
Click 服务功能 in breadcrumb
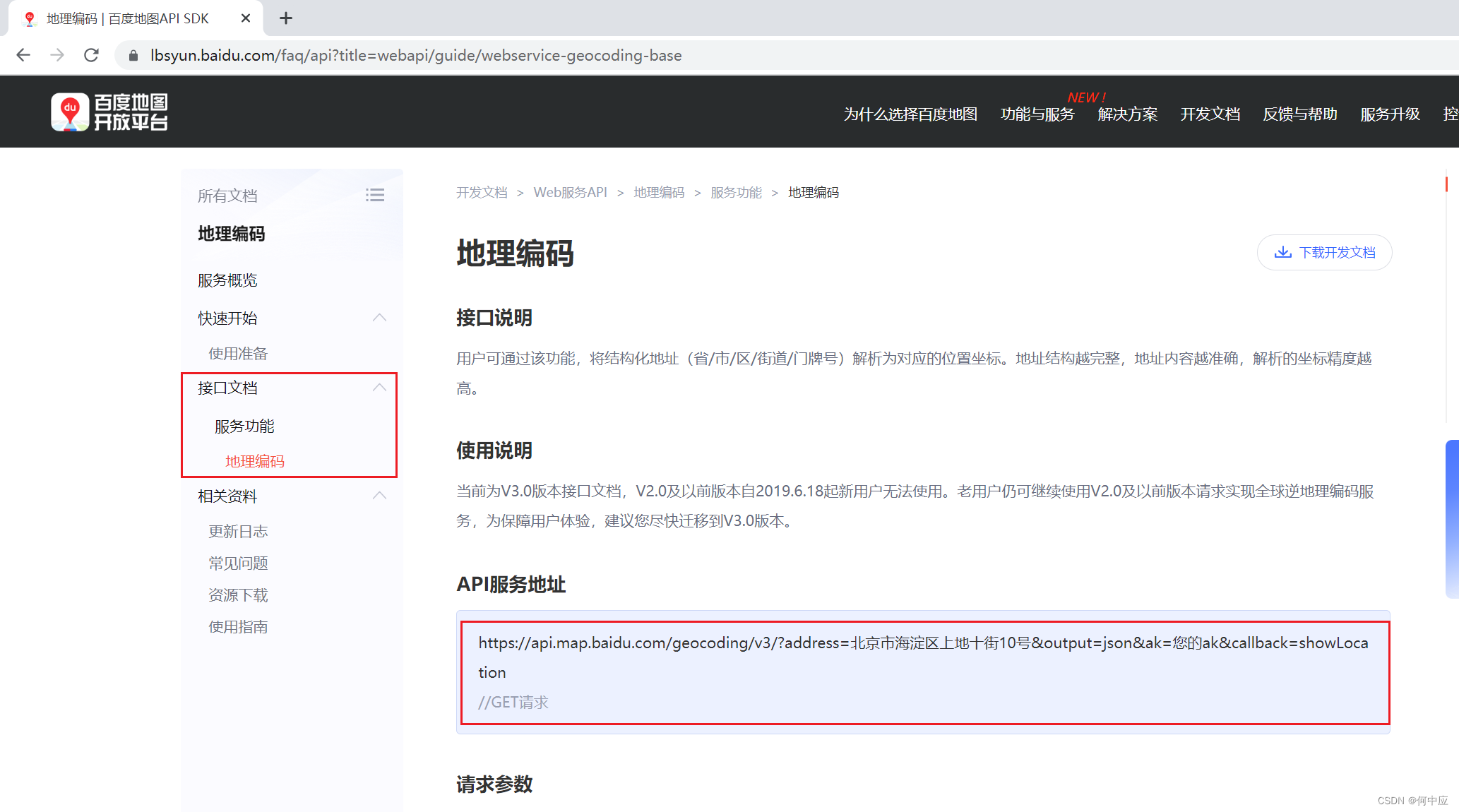pos(736,192)
